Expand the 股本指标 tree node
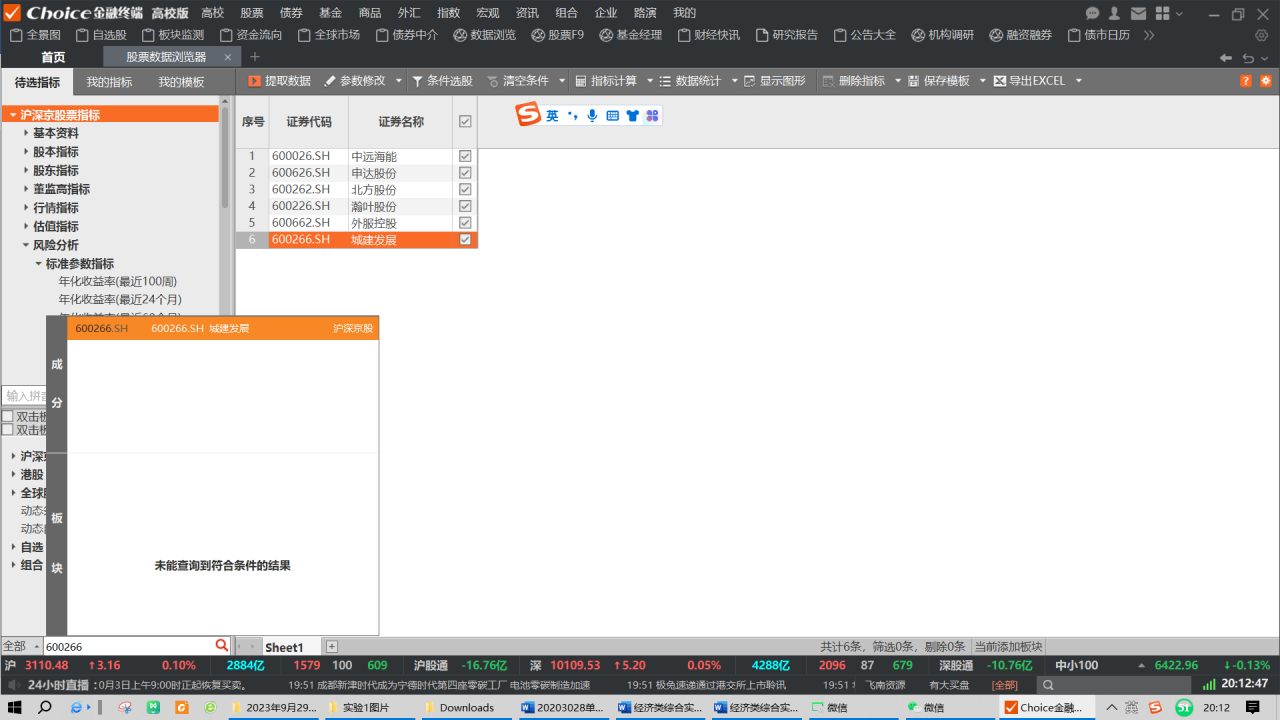 click(26, 152)
